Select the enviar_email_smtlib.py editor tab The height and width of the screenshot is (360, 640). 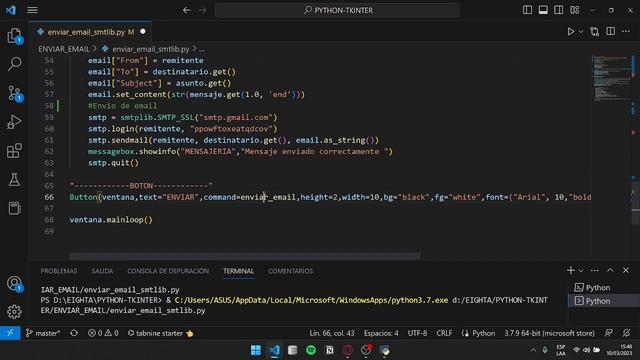tap(91, 31)
